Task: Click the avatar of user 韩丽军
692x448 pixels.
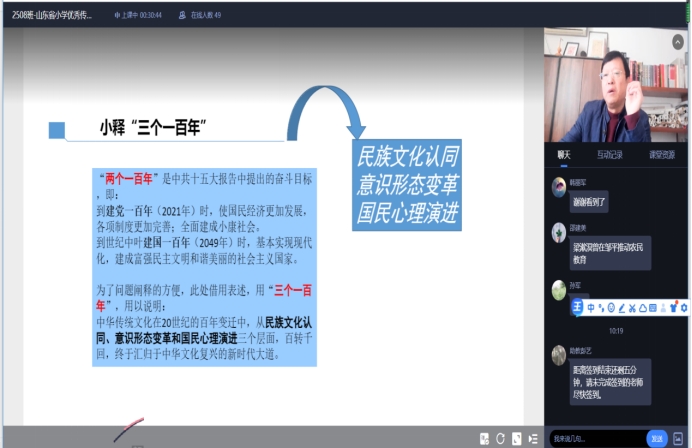Action: click(559, 187)
